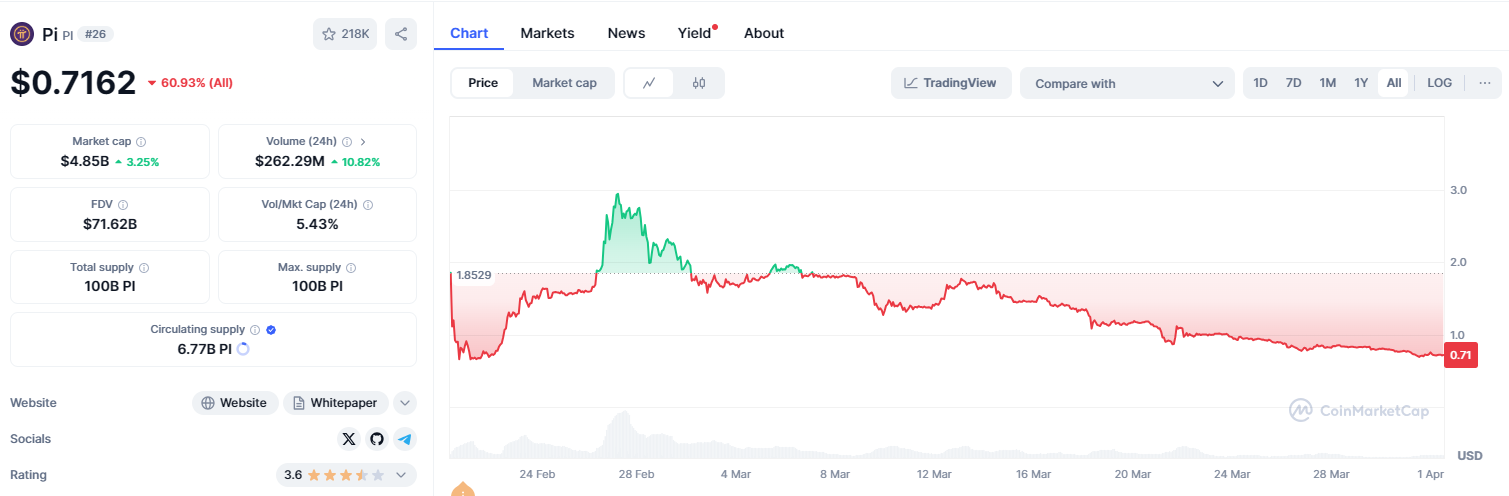This screenshot has width=1509, height=496.
Task: Click the Market cap info icon
Action: point(141,142)
